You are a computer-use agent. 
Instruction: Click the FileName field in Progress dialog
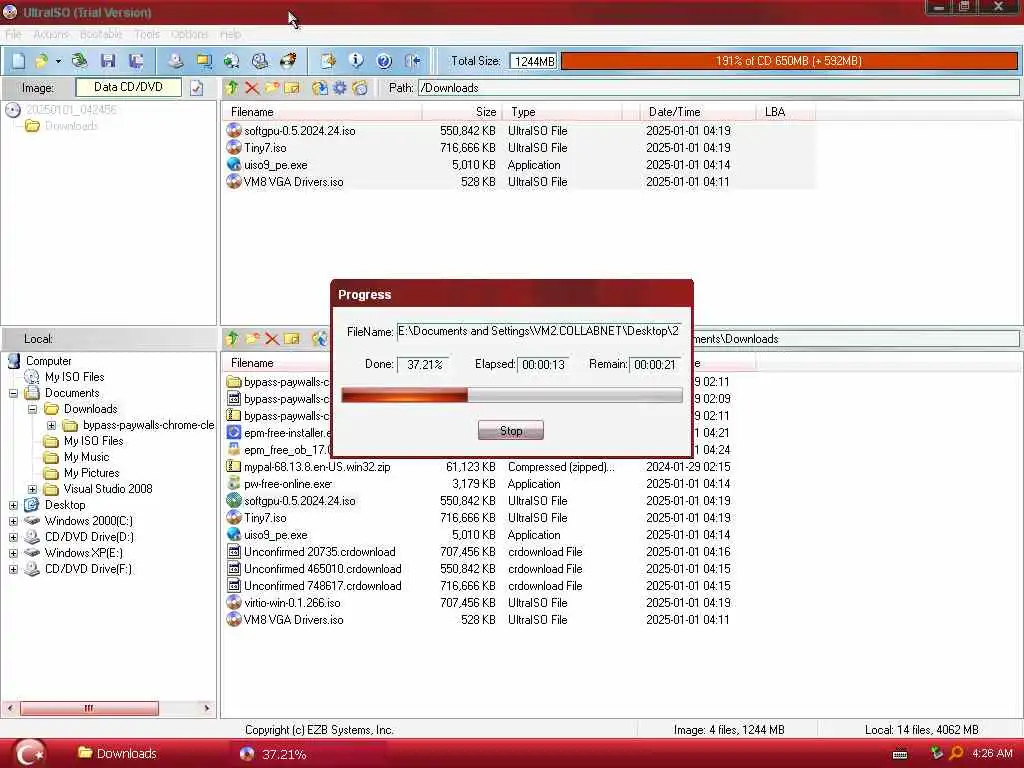(539, 331)
